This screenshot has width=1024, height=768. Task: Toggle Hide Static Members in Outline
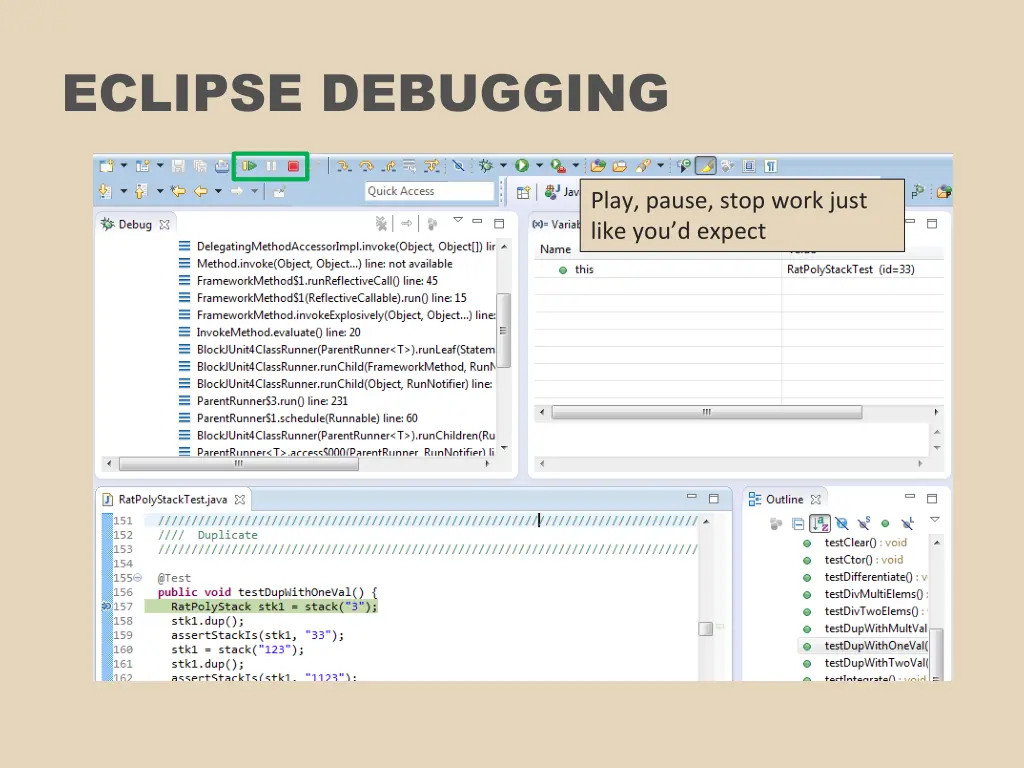[x=864, y=523]
